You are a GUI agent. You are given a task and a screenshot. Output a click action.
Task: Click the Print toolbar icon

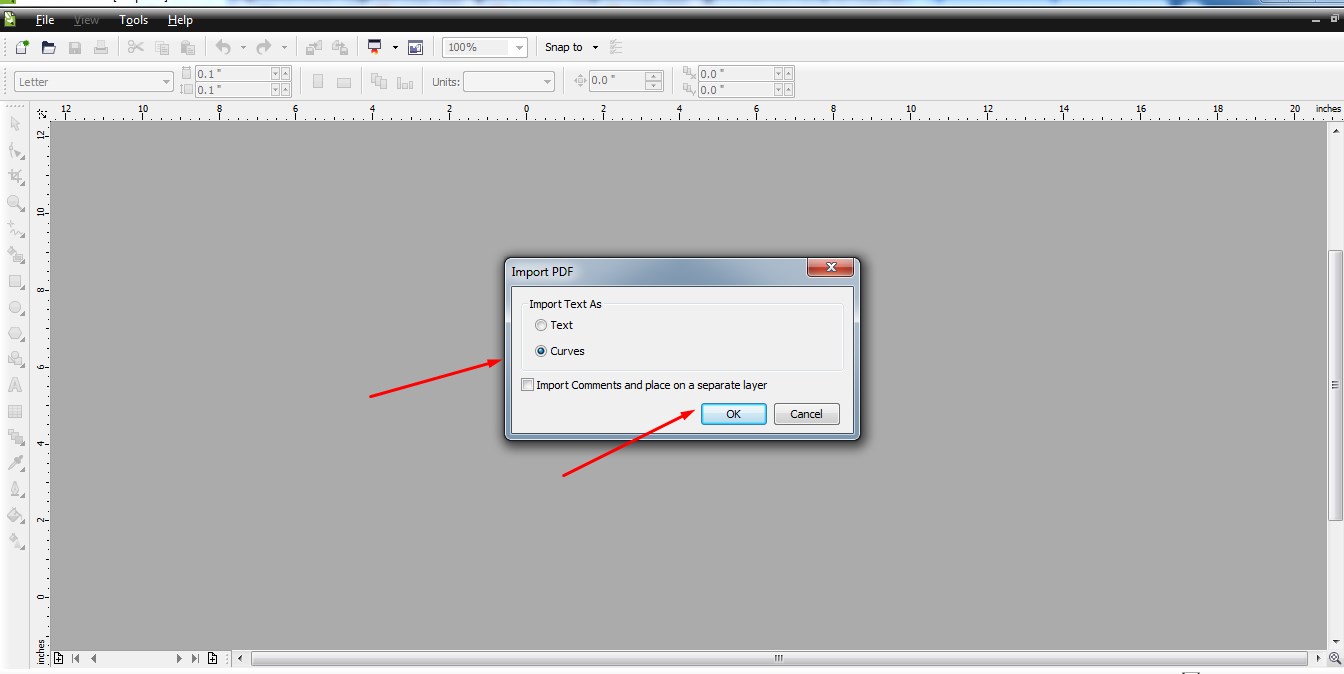(101, 47)
